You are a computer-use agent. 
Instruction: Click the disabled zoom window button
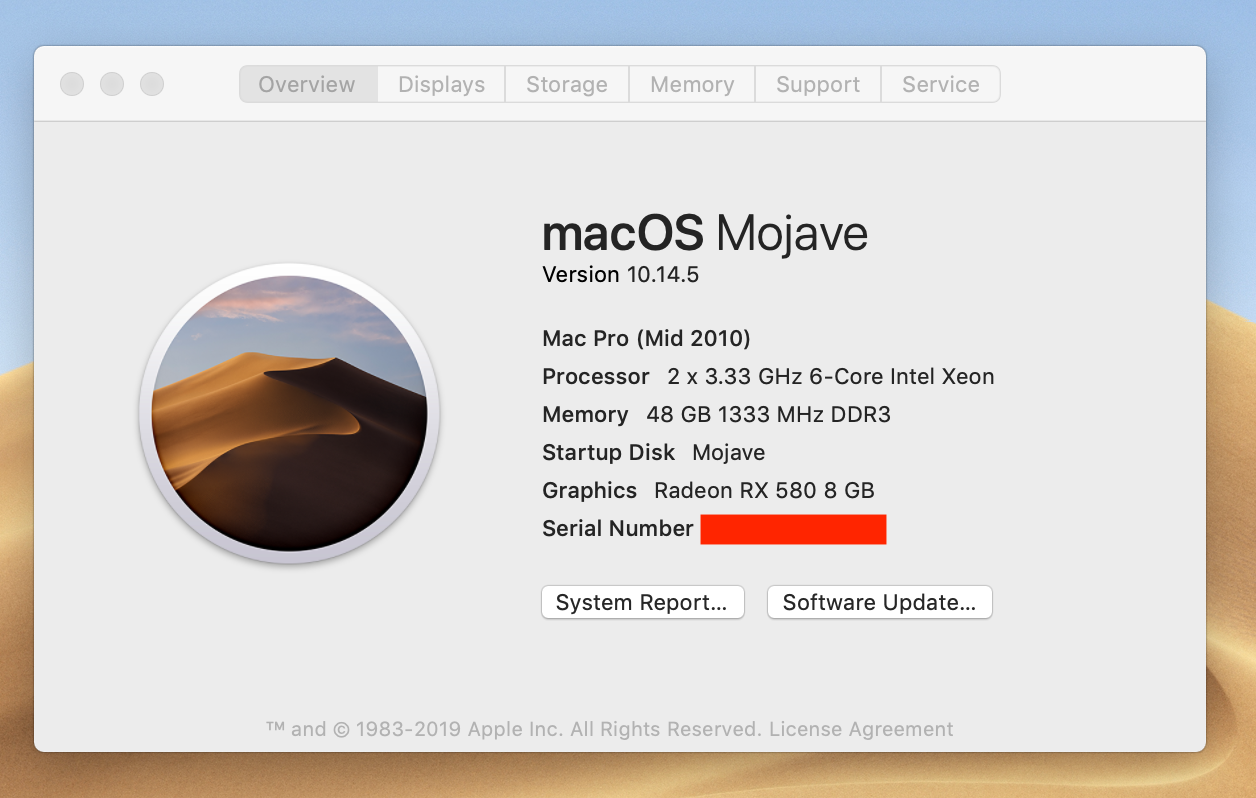152,84
